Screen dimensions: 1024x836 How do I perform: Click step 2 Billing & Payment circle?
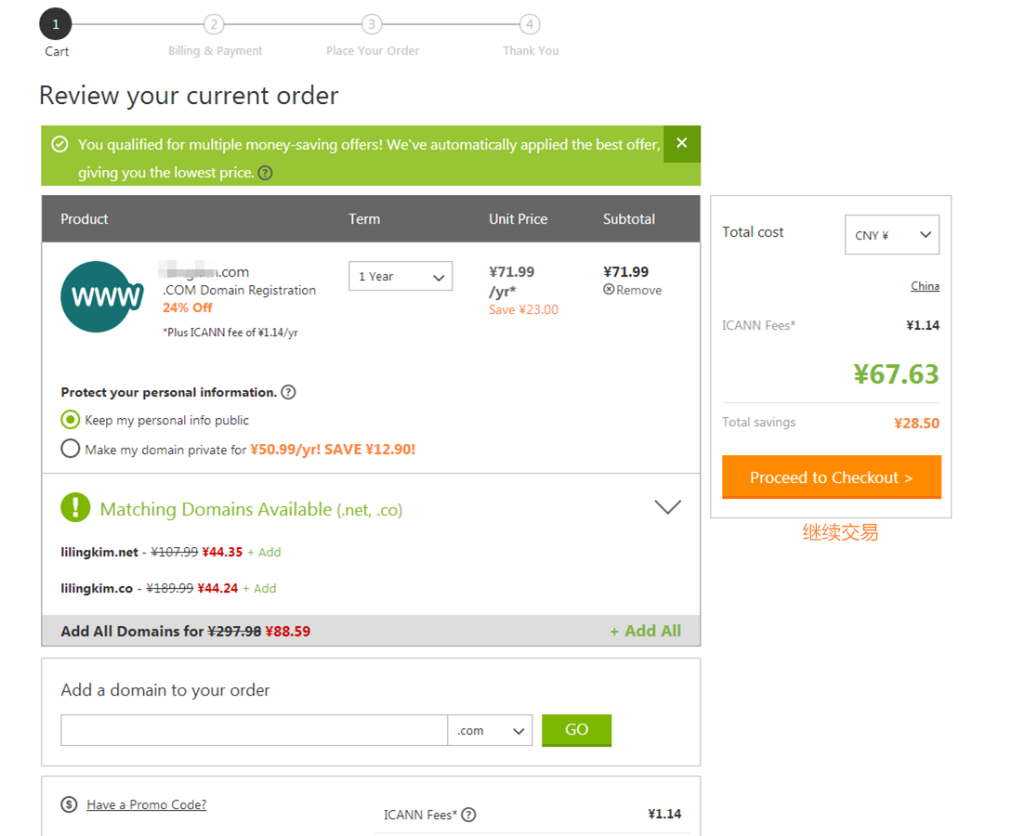point(214,24)
